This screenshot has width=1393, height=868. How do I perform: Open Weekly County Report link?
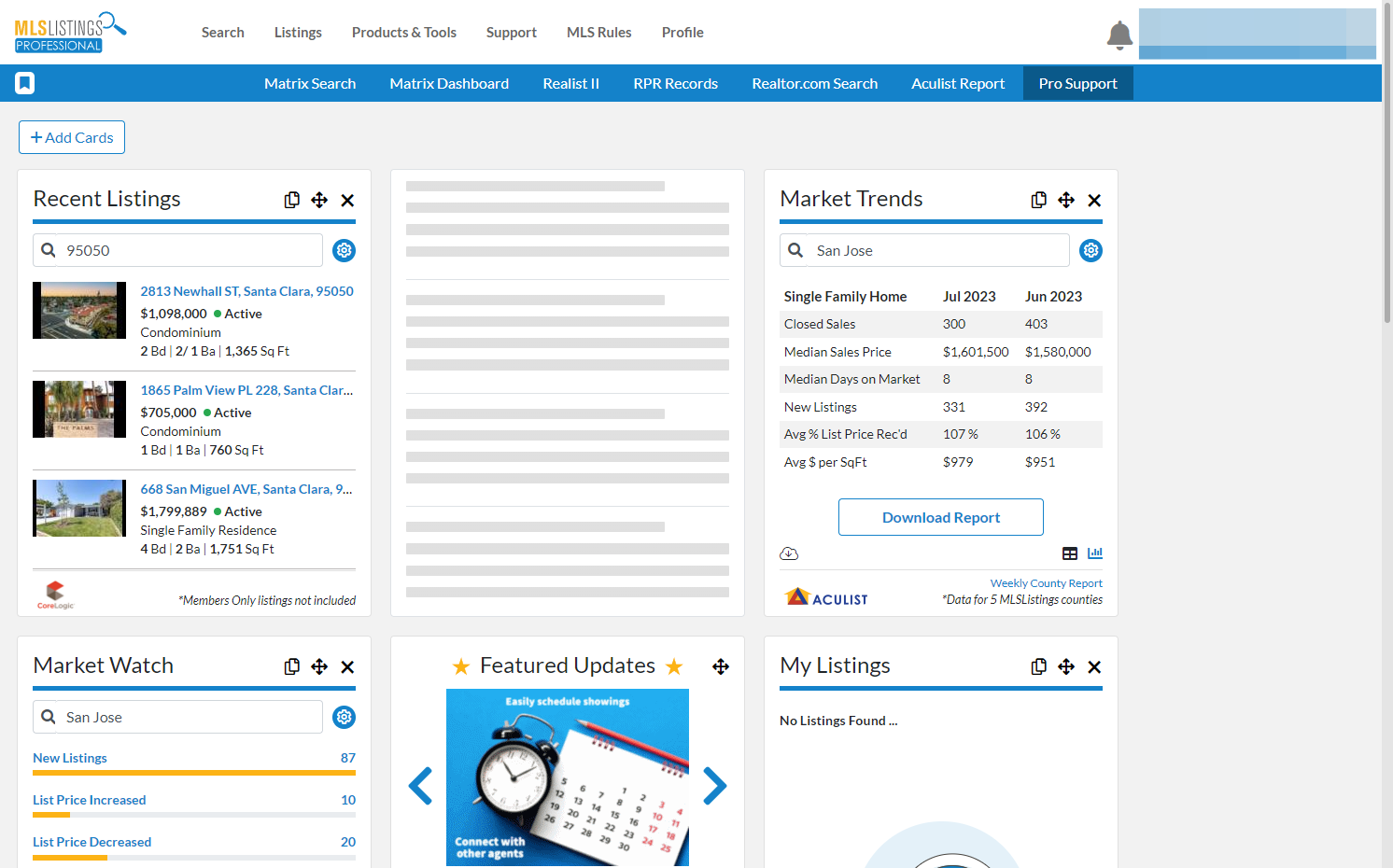(1047, 583)
